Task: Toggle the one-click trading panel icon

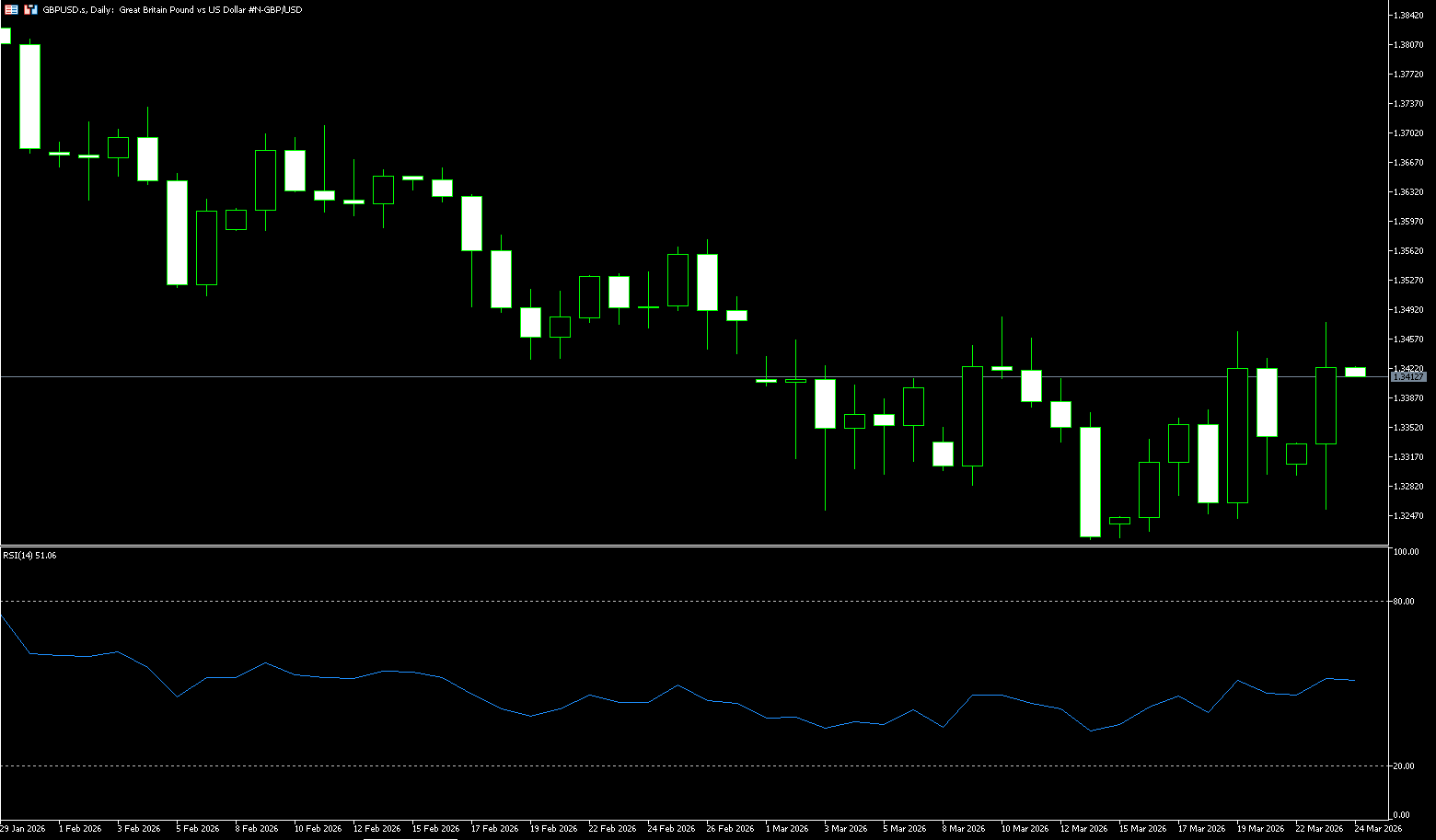Action: click(31, 9)
